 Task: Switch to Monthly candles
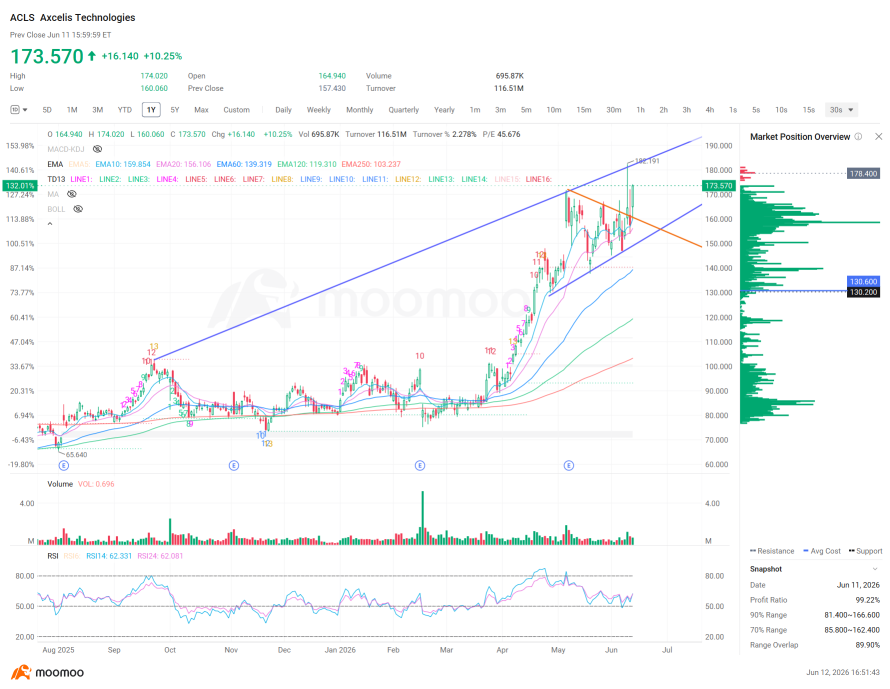coord(360,110)
